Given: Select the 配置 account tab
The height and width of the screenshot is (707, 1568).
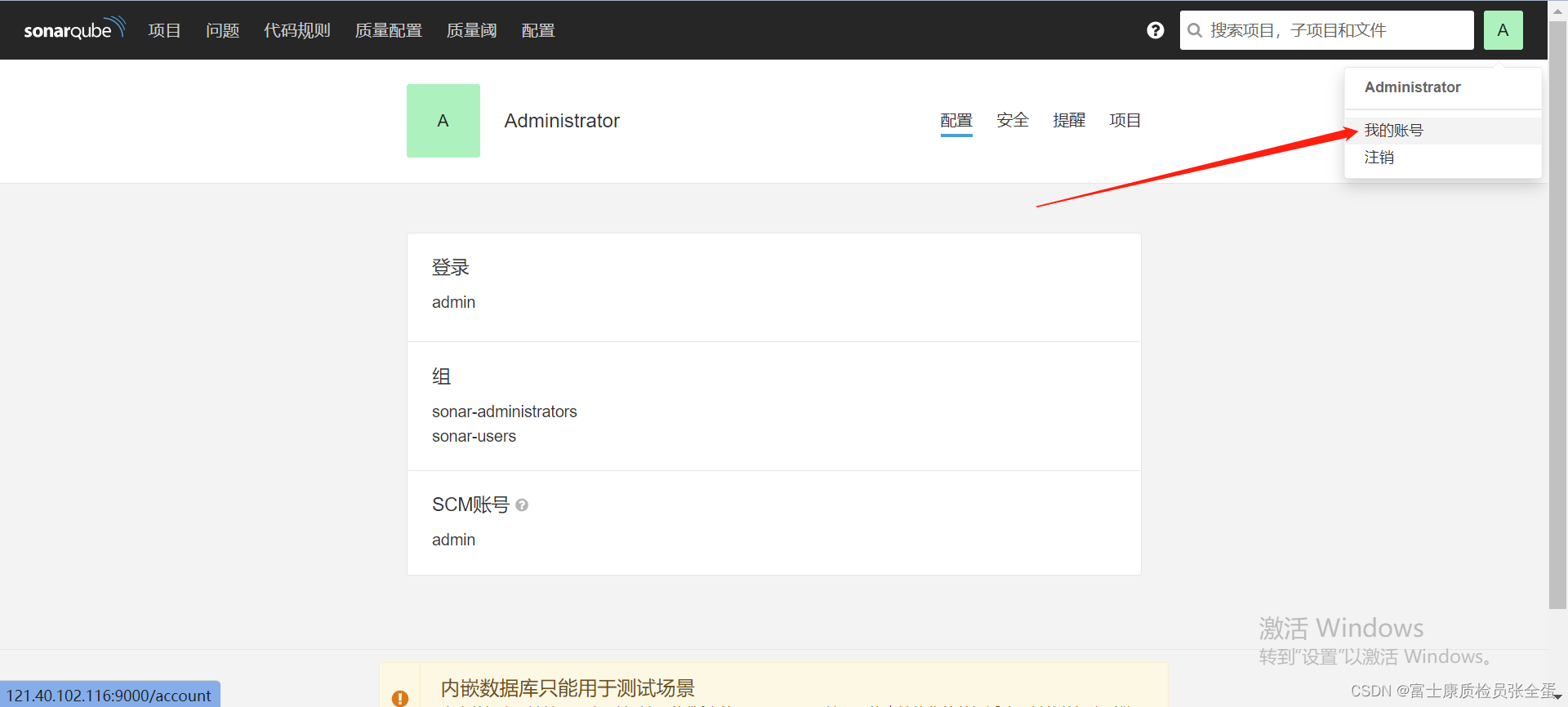Looking at the screenshot, I should coord(956,121).
